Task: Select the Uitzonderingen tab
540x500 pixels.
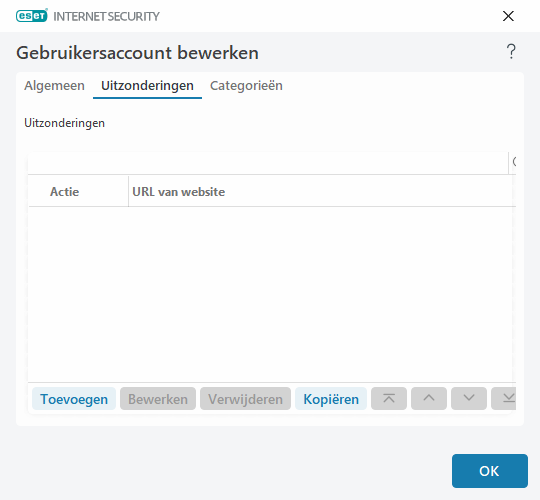Action: (147, 86)
